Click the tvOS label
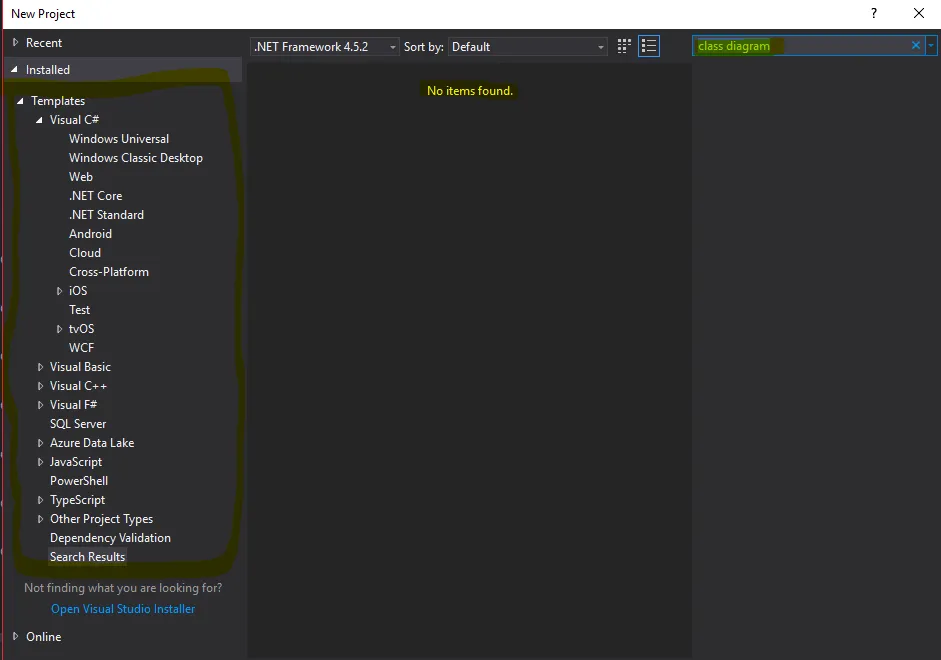Viewport: 941px width, 660px height. pos(82,329)
